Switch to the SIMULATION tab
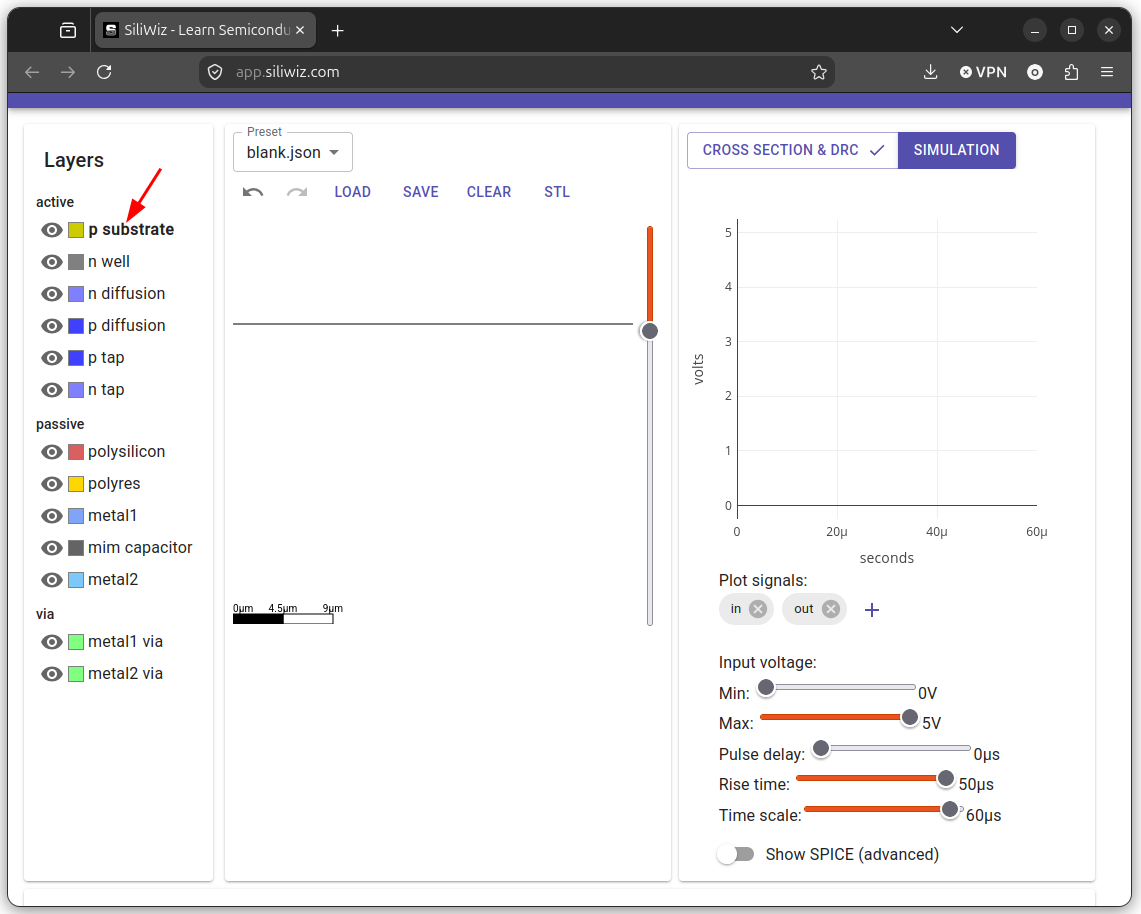1141x914 pixels. [956, 150]
